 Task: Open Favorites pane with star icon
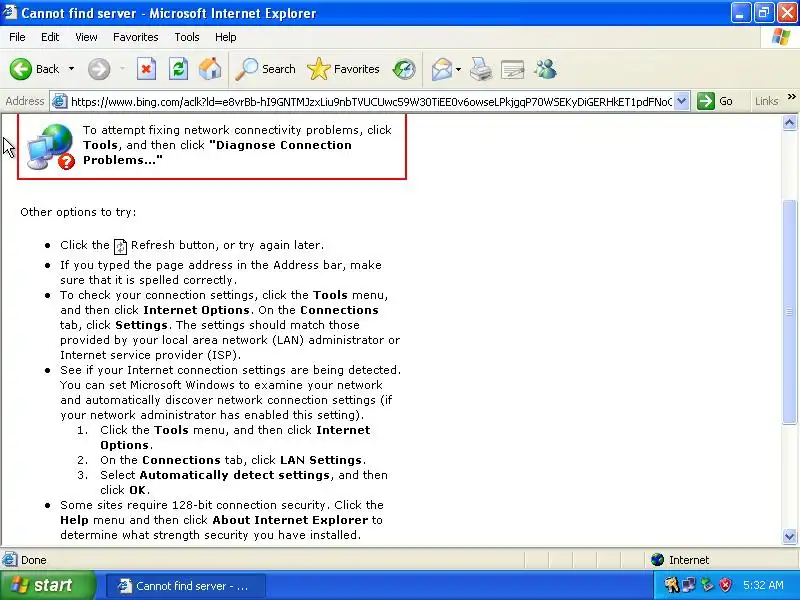(343, 69)
